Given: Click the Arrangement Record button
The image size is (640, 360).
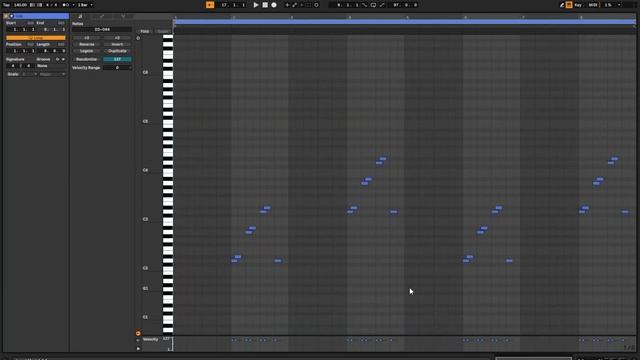Looking at the screenshot, I should pos(274,5).
